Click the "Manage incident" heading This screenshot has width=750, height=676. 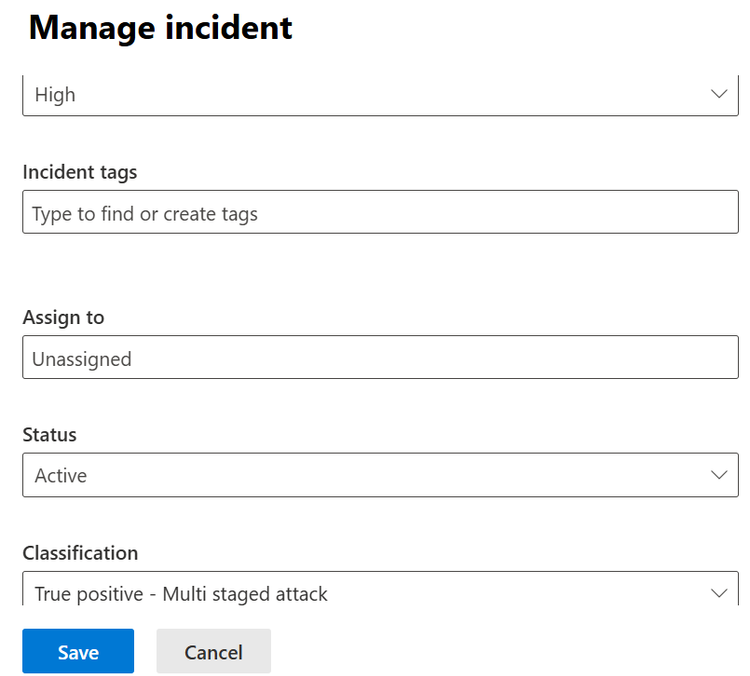click(x=160, y=28)
